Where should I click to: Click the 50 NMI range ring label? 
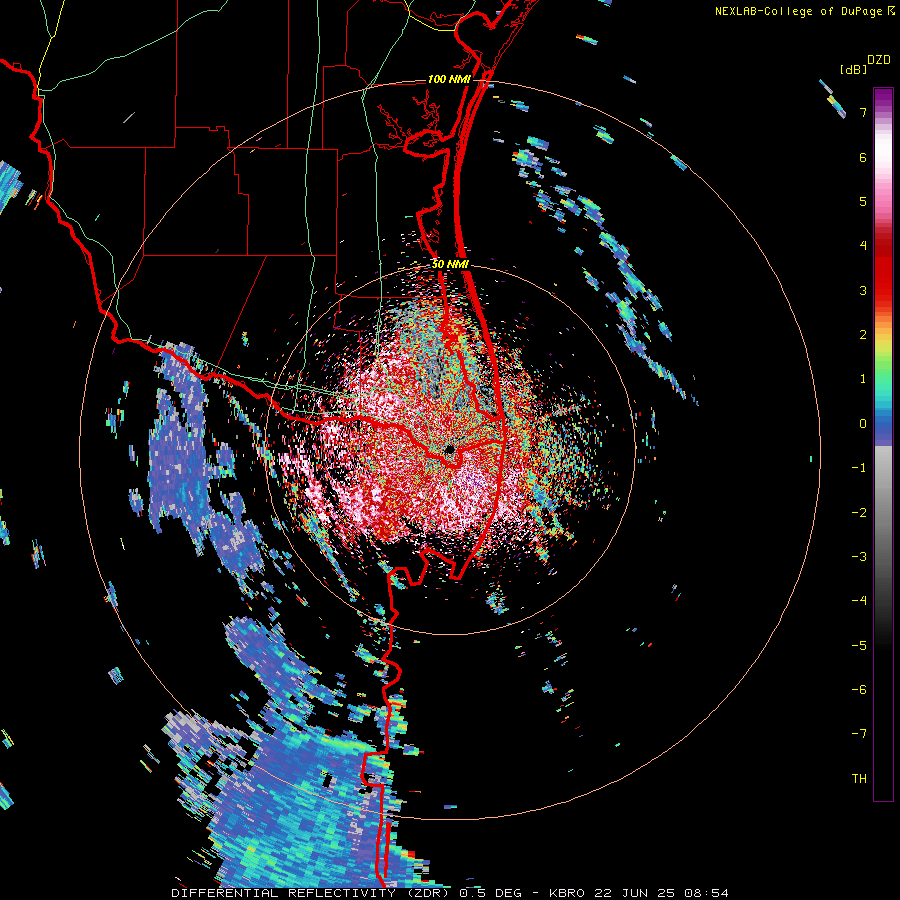[x=451, y=264]
